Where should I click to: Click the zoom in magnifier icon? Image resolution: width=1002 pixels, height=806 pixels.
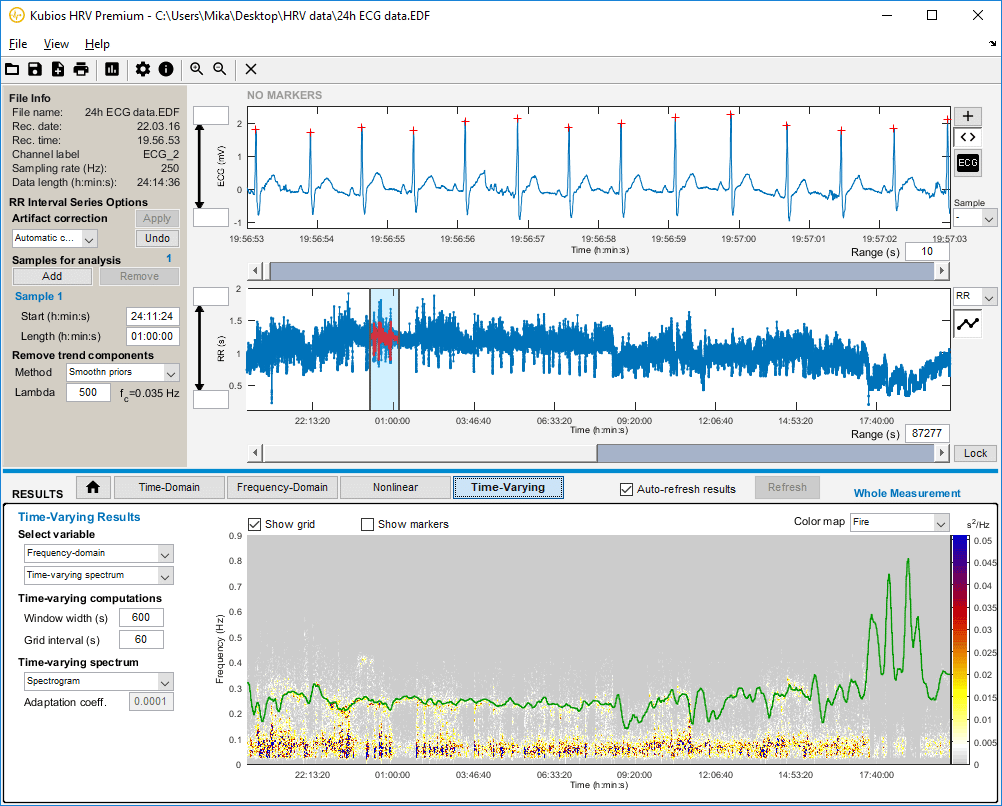(196, 69)
